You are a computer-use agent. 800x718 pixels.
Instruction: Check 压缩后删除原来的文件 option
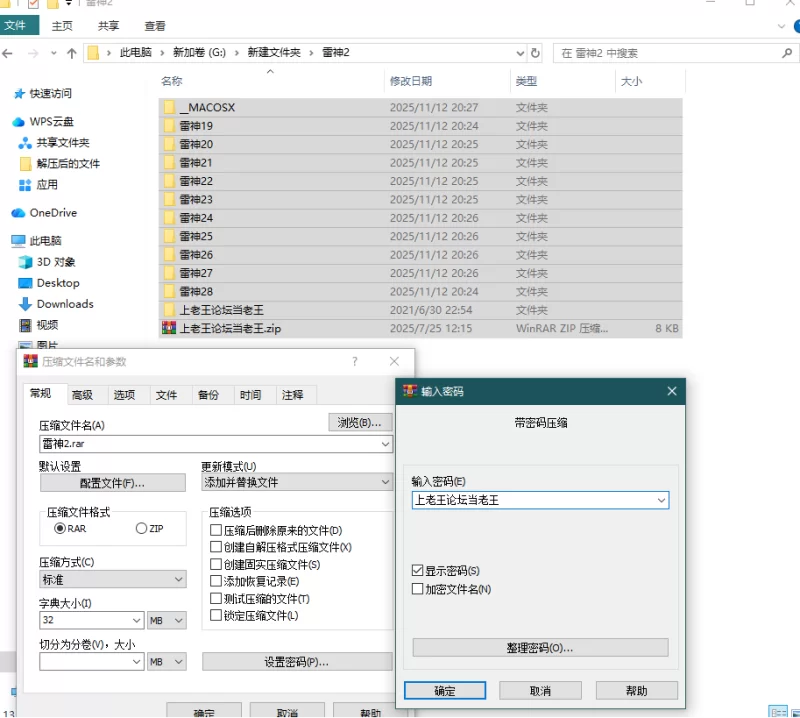pos(216,530)
